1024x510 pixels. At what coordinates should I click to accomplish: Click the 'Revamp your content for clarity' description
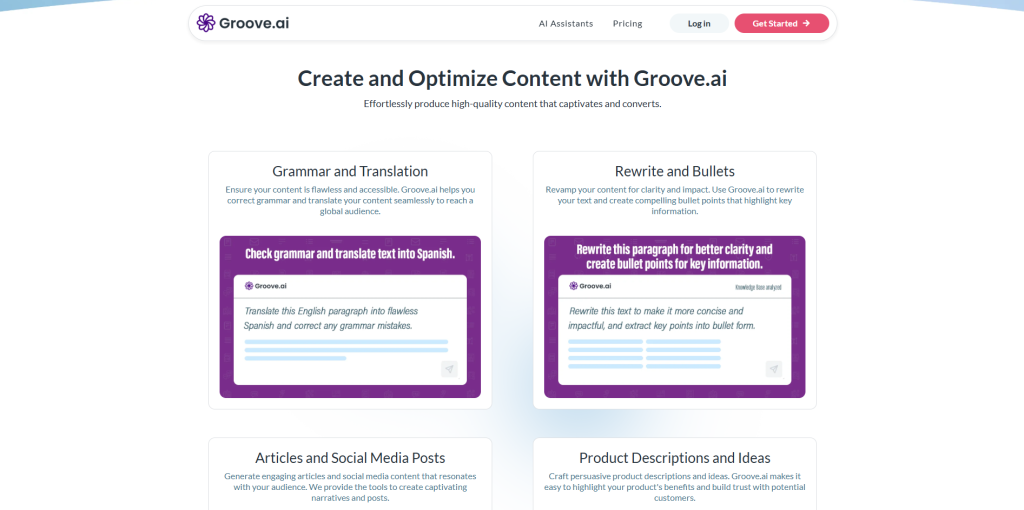[x=675, y=200]
